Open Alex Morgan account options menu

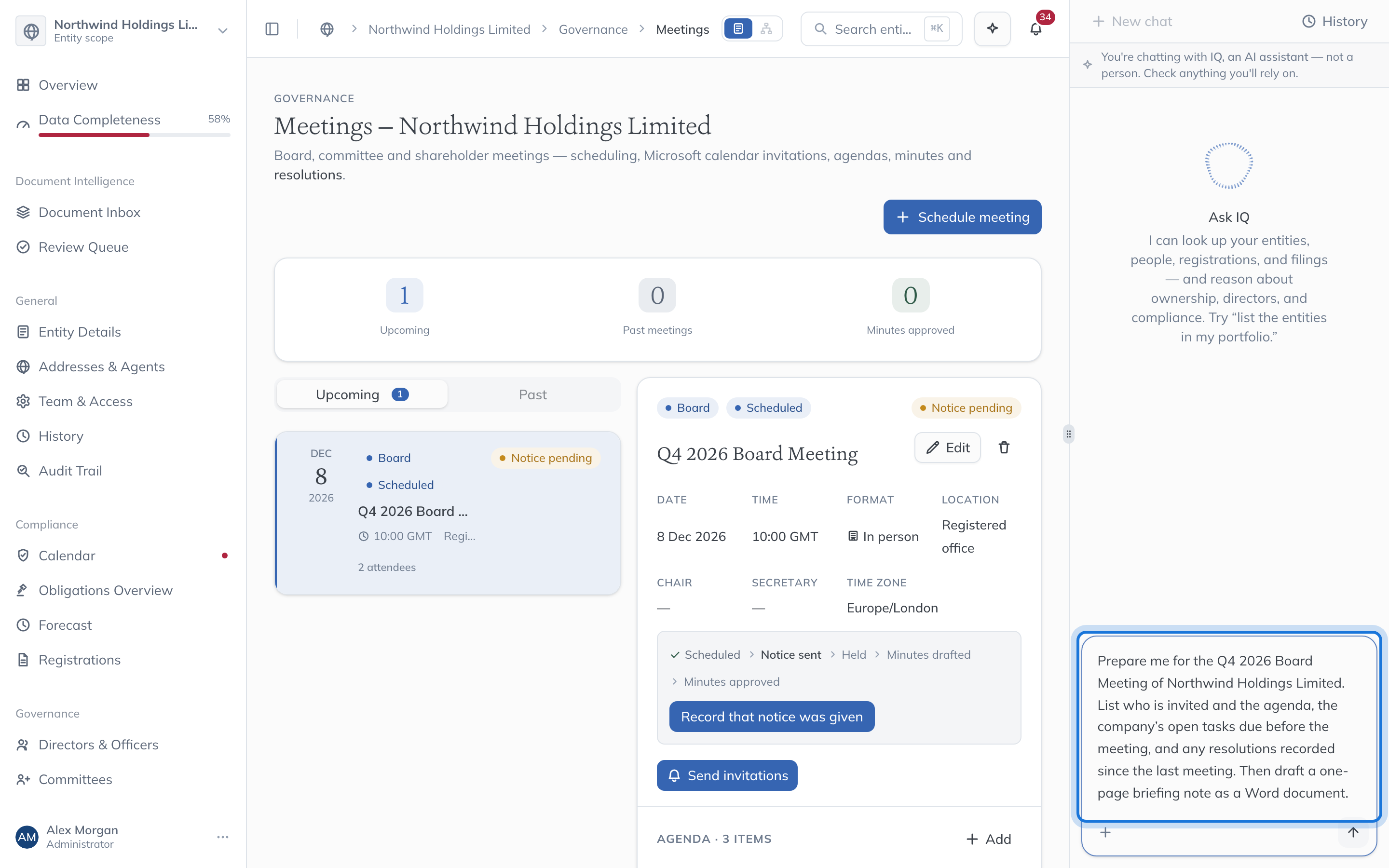pos(223,837)
